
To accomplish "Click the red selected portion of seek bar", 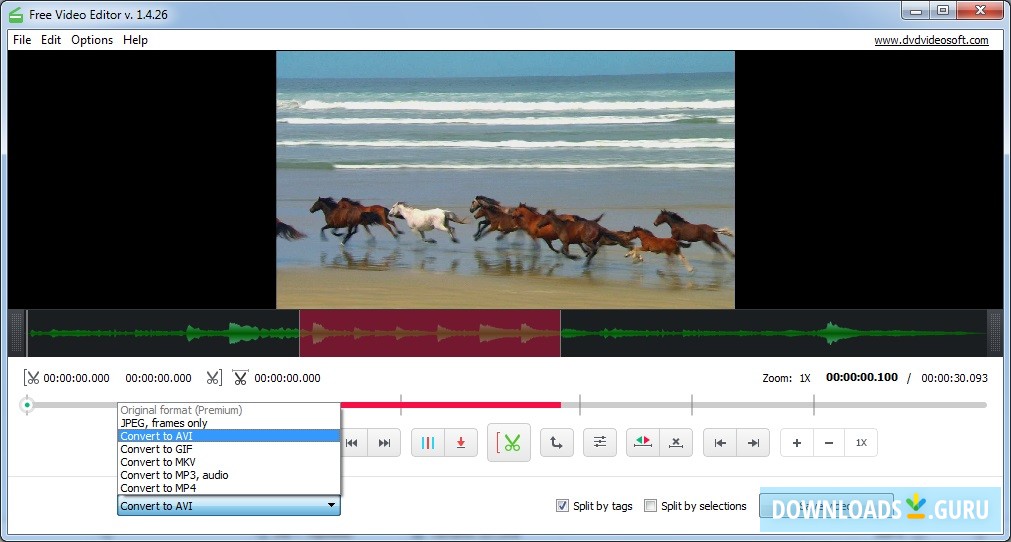I will pyautogui.click(x=450, y=405).
